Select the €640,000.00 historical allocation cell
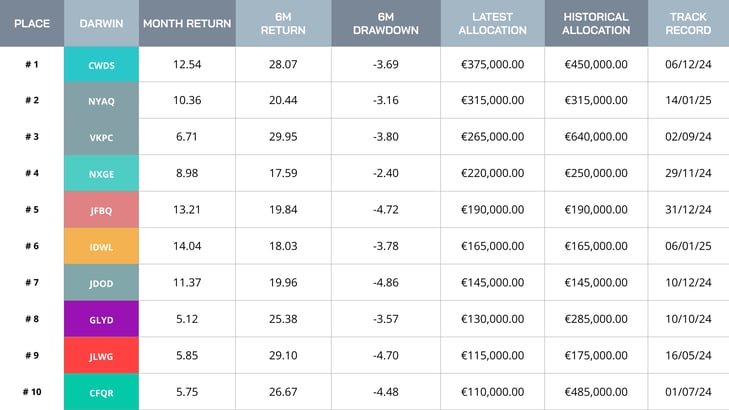 pyautogui.click(x=595, y=137)
